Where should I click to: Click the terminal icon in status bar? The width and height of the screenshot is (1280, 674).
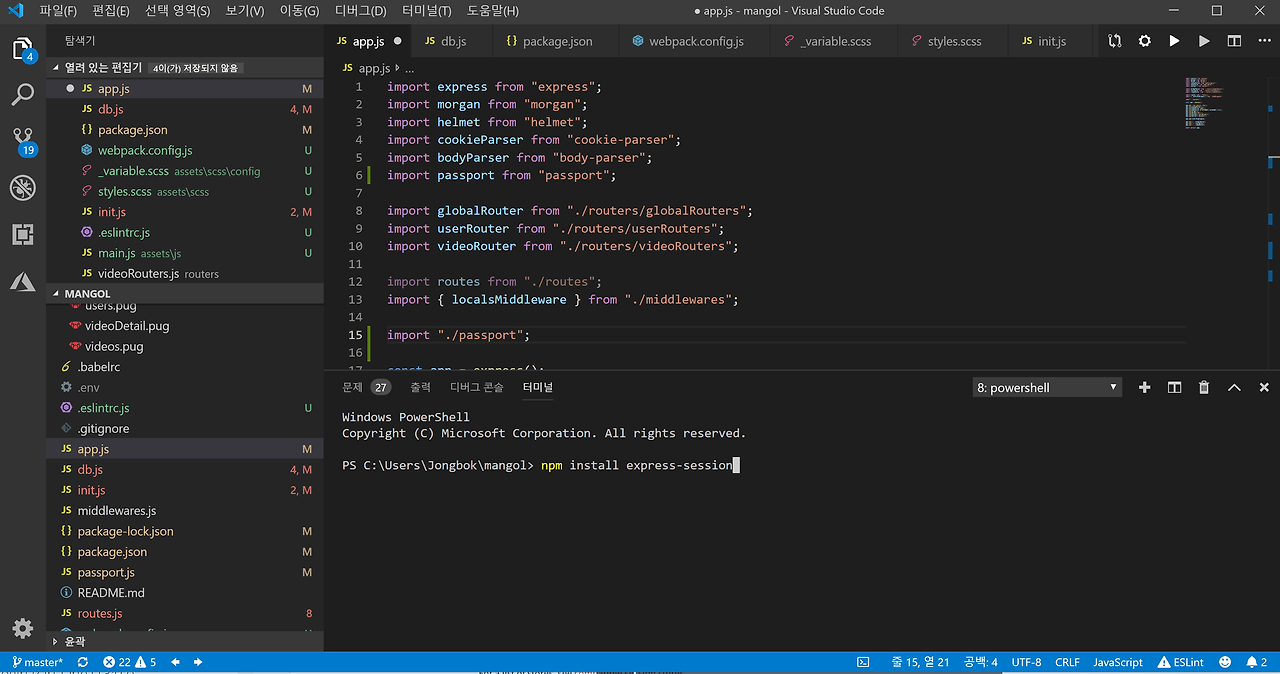[x=863, y=662]
